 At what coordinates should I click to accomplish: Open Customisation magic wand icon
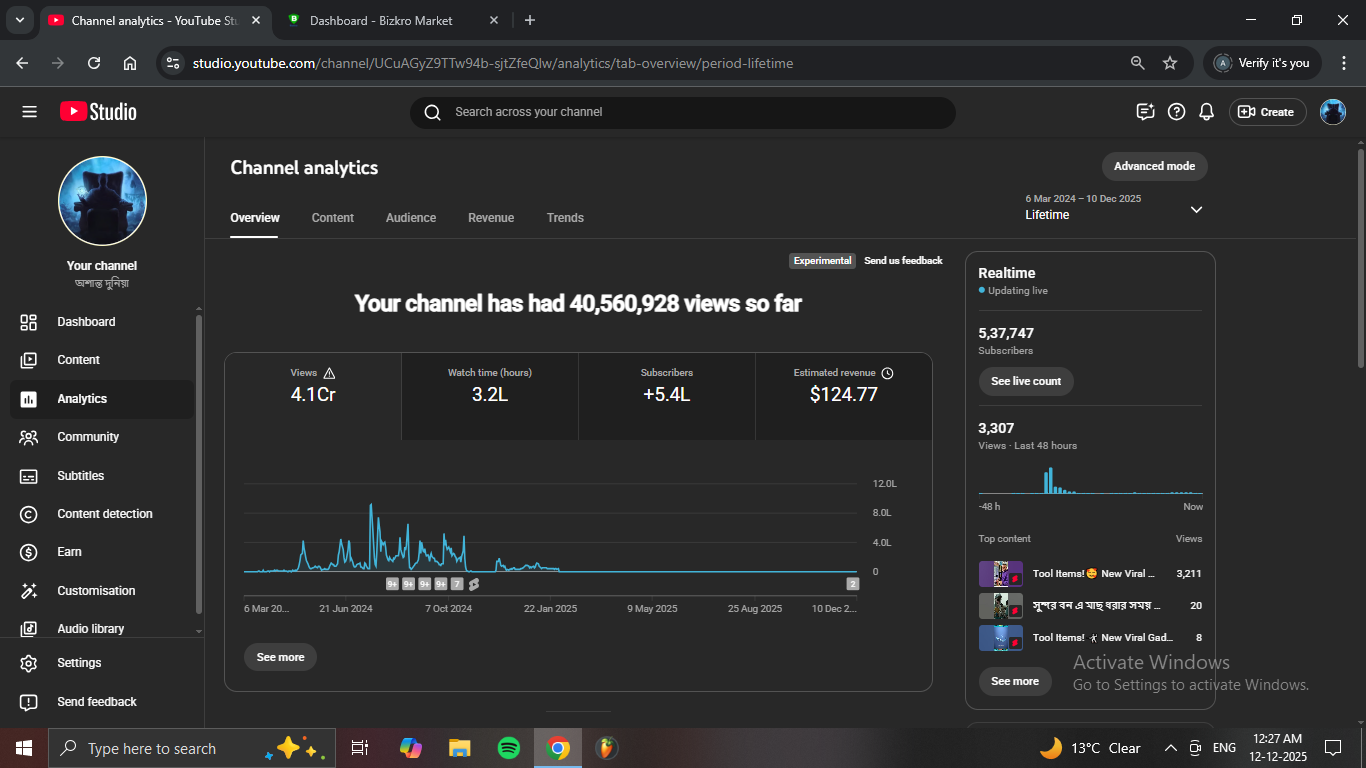click(x=29, y=591)
